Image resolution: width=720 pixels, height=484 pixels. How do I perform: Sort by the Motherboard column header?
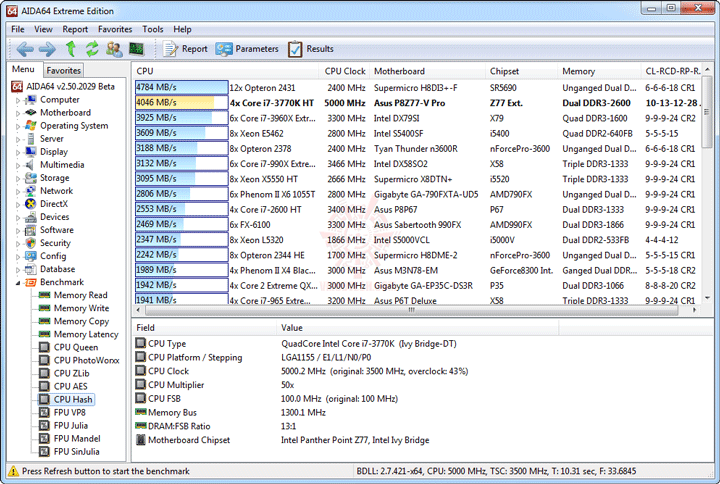coord(428,71)
